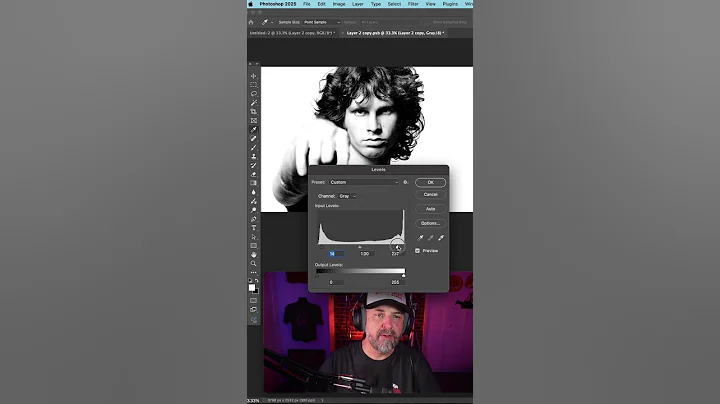The height and width of the screenshot is (404, 720).
Task: Open the Select menu
Action: pos(394,4)
